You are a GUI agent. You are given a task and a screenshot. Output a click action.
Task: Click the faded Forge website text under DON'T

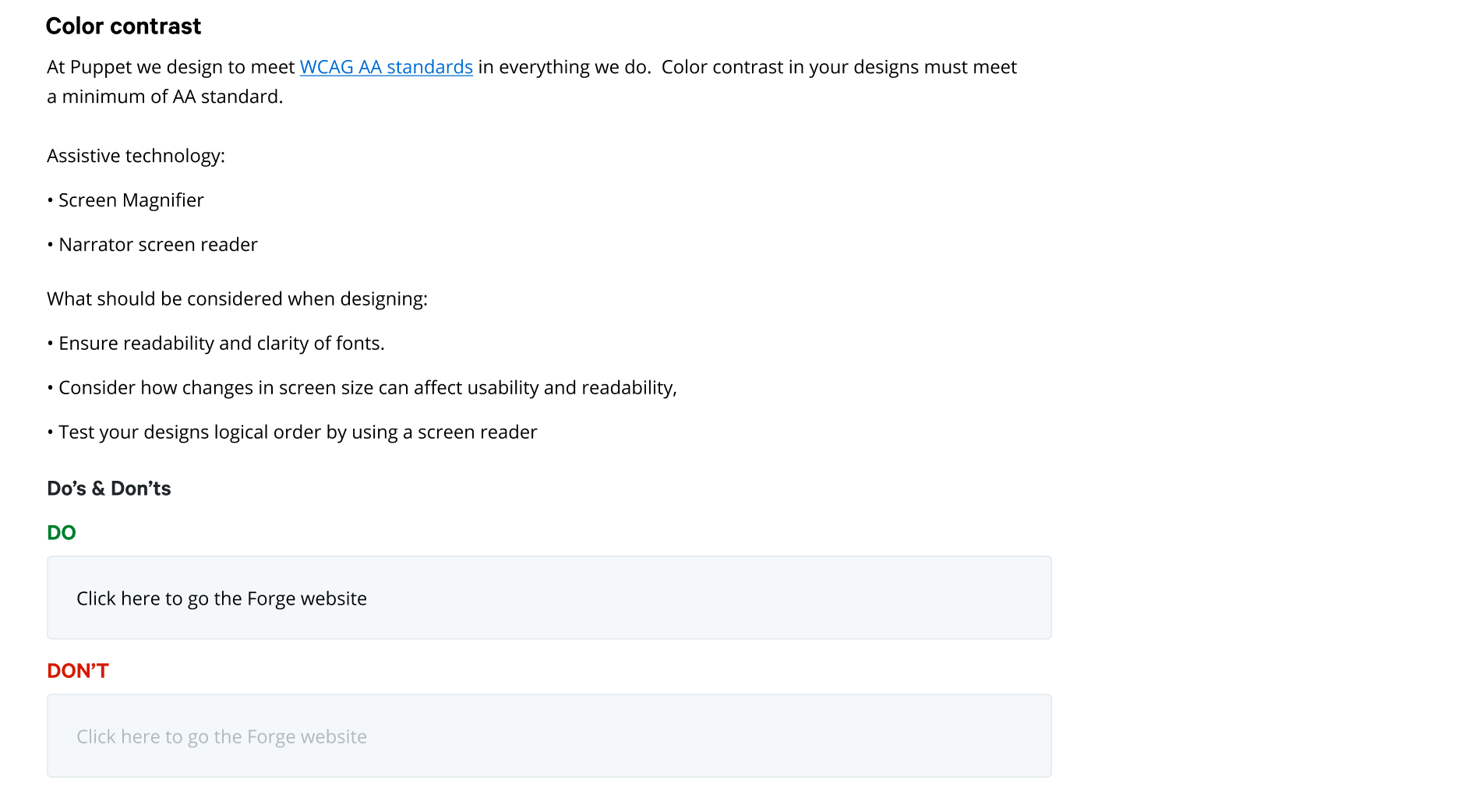click(x=221, y=736)
